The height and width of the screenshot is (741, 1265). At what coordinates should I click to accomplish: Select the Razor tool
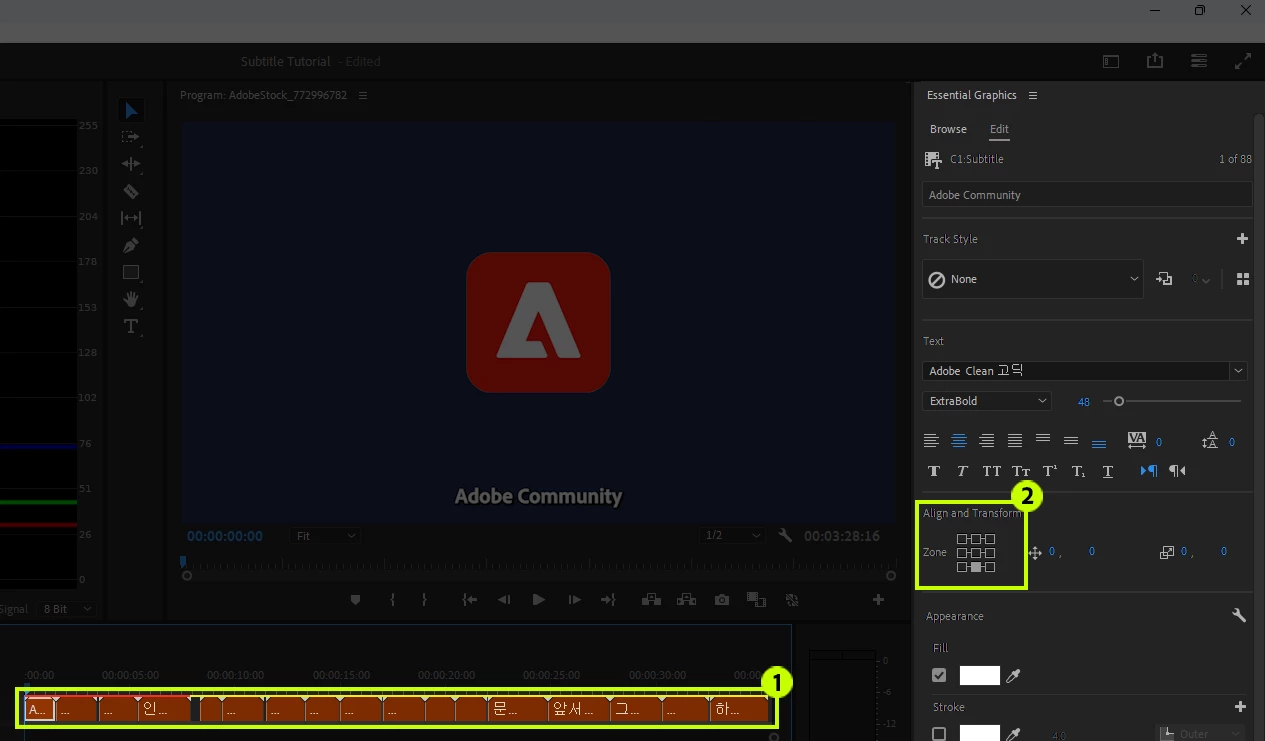point(131,191)
